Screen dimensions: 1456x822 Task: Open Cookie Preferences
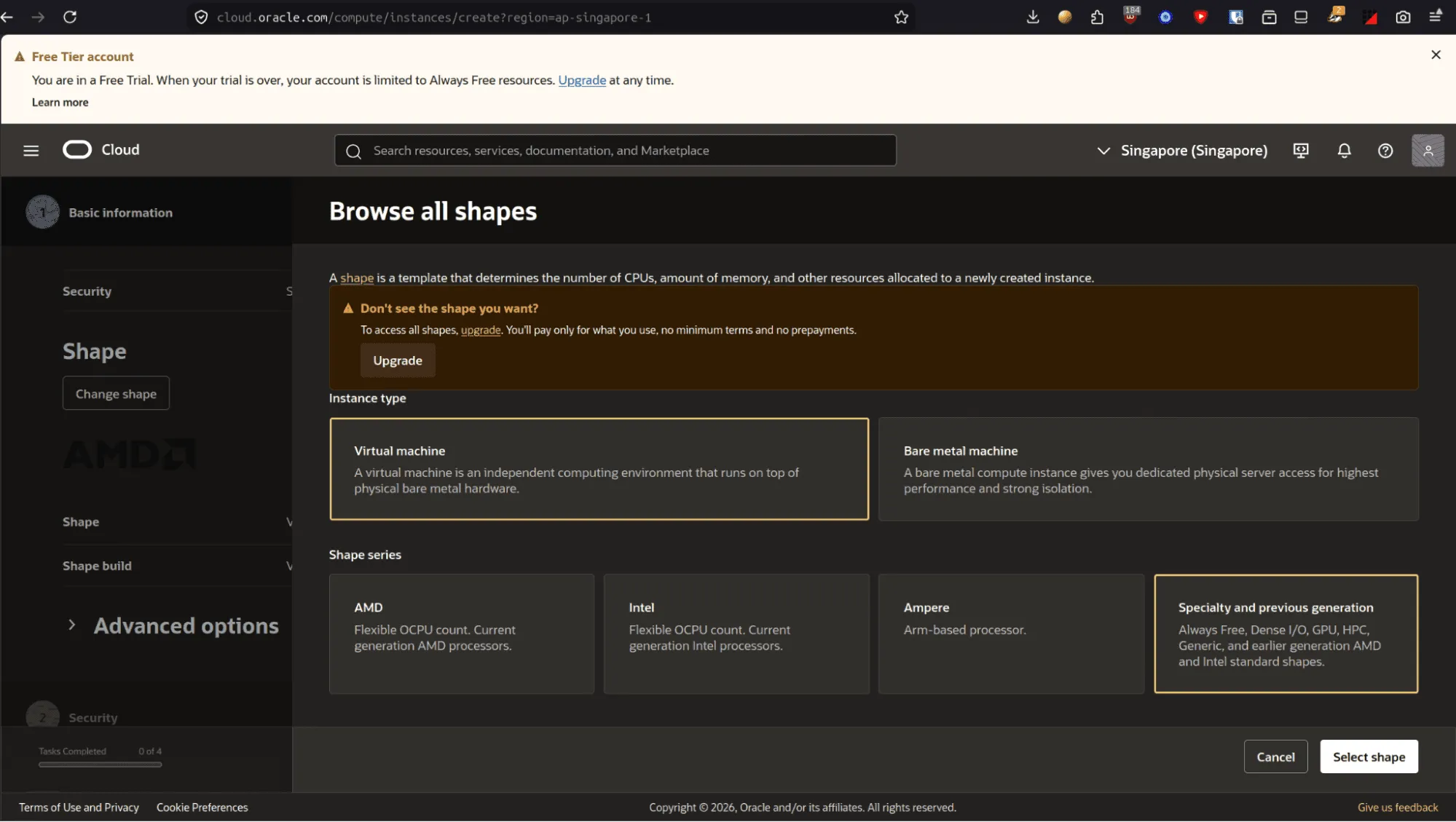point(202,807)
